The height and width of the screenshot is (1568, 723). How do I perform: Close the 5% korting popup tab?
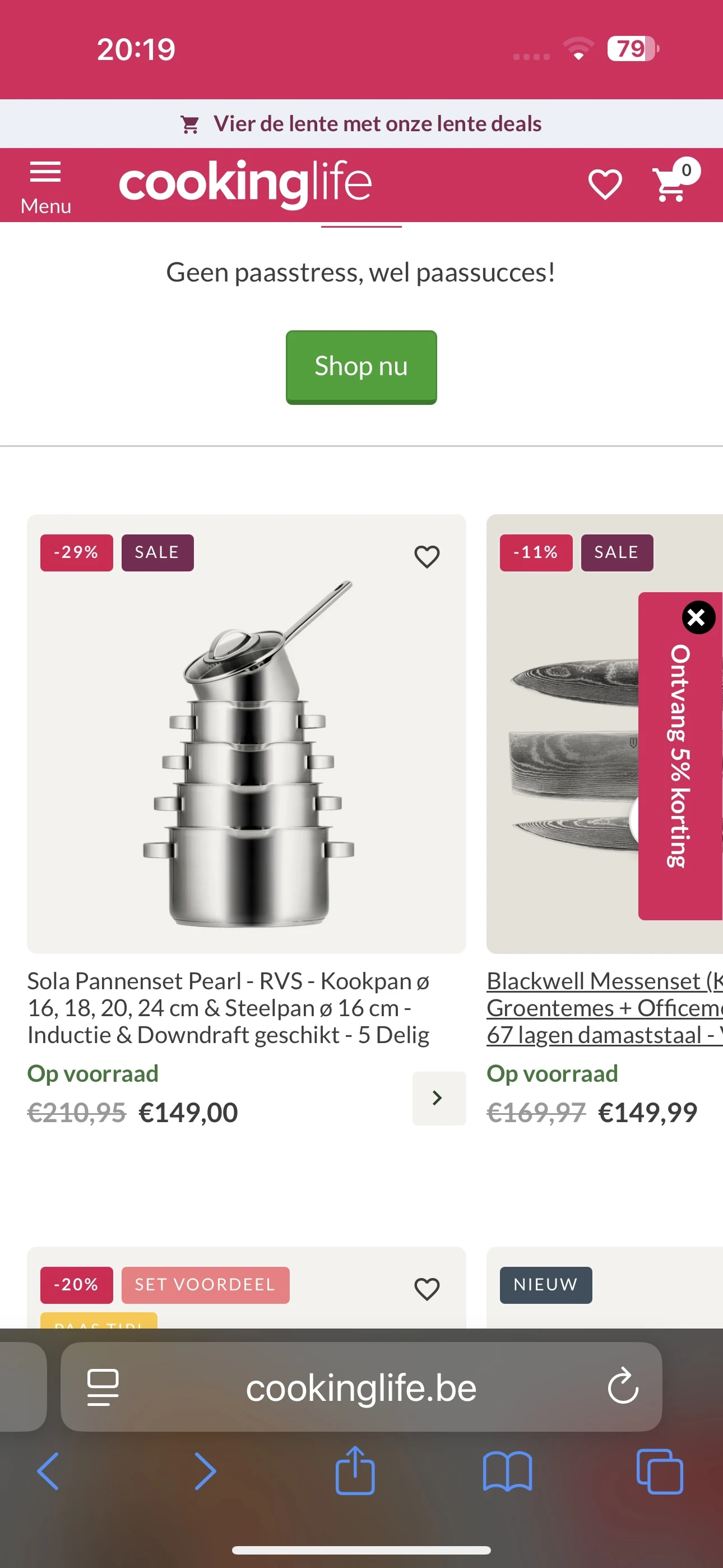tap(697, 617)
